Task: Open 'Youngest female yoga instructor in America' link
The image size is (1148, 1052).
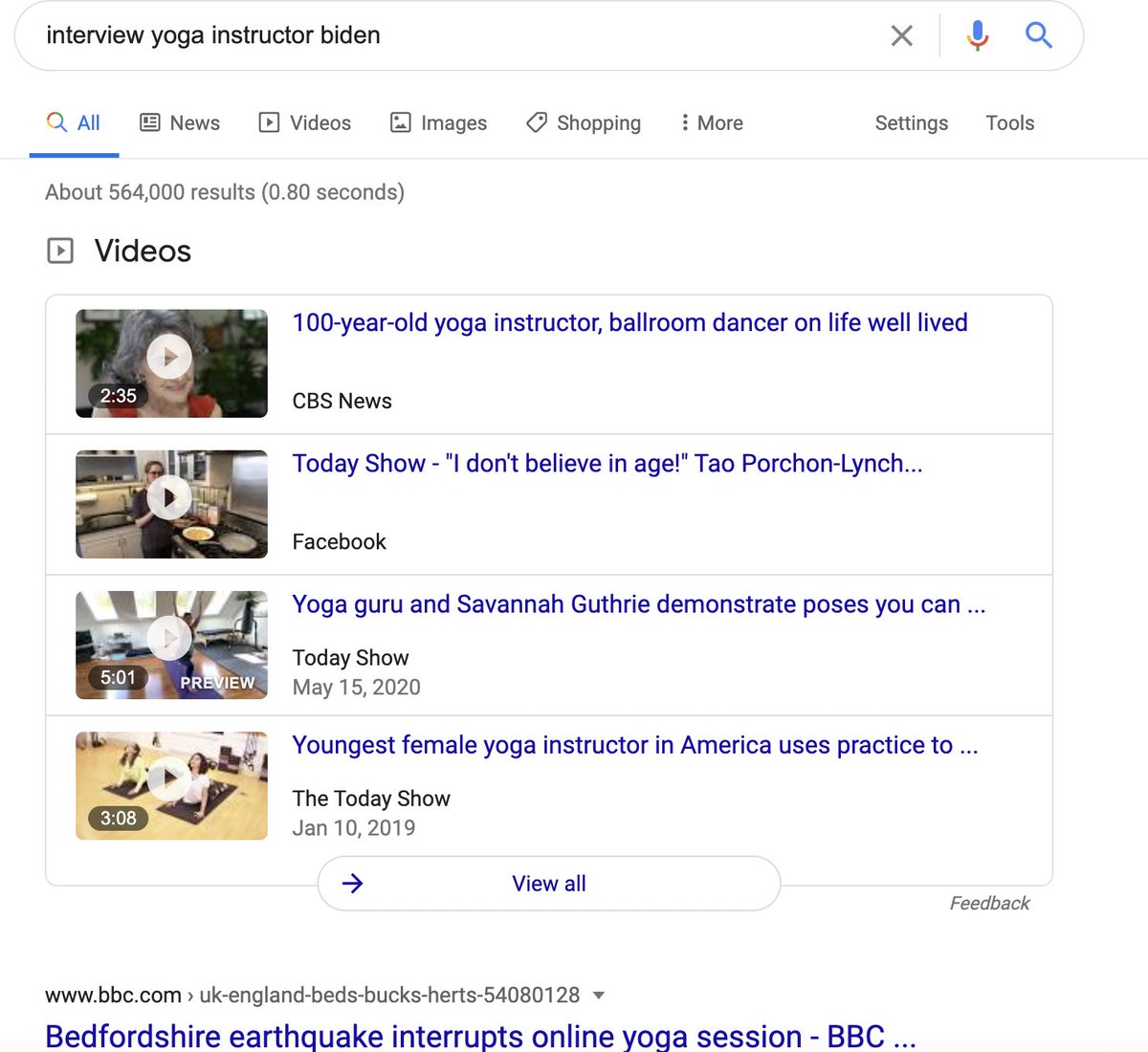Action: click(x=634, y=744)
